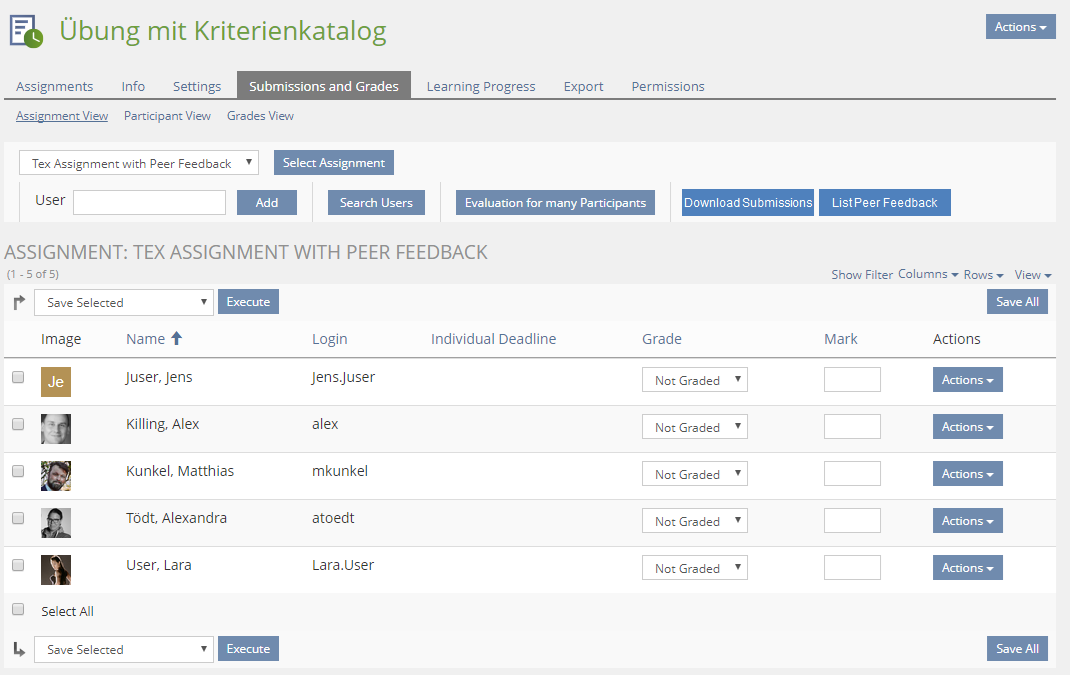Click Lara User's profile picture
This screenshot has height=675, width=1070.
(56, 569)
